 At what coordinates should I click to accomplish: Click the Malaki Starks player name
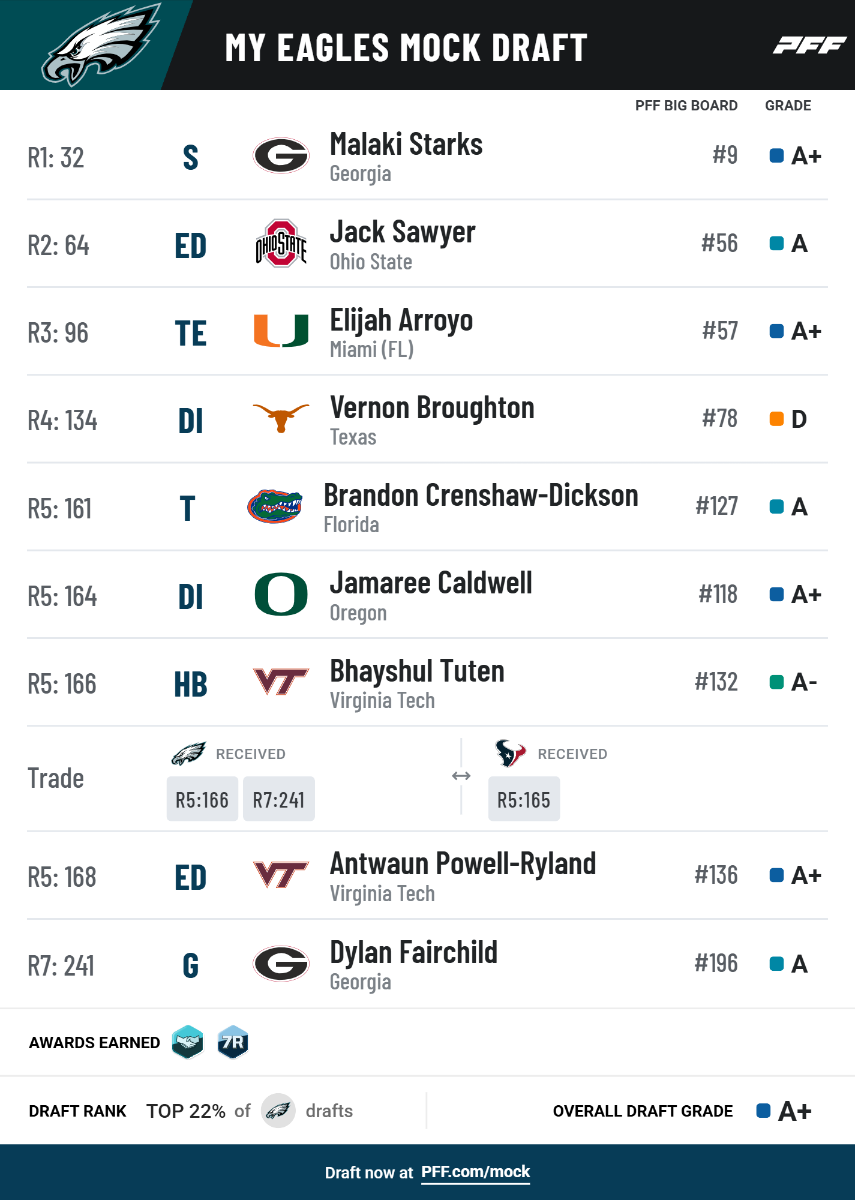(x=406, y=144)
